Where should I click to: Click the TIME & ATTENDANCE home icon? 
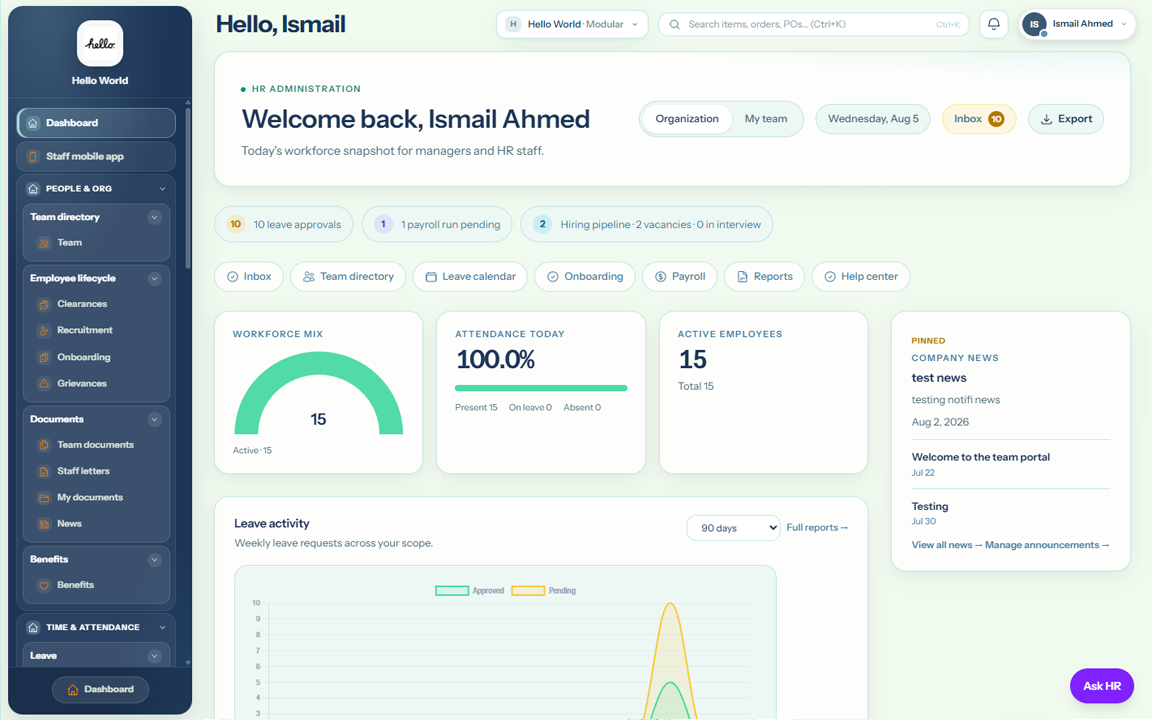(x=33, y=627)
